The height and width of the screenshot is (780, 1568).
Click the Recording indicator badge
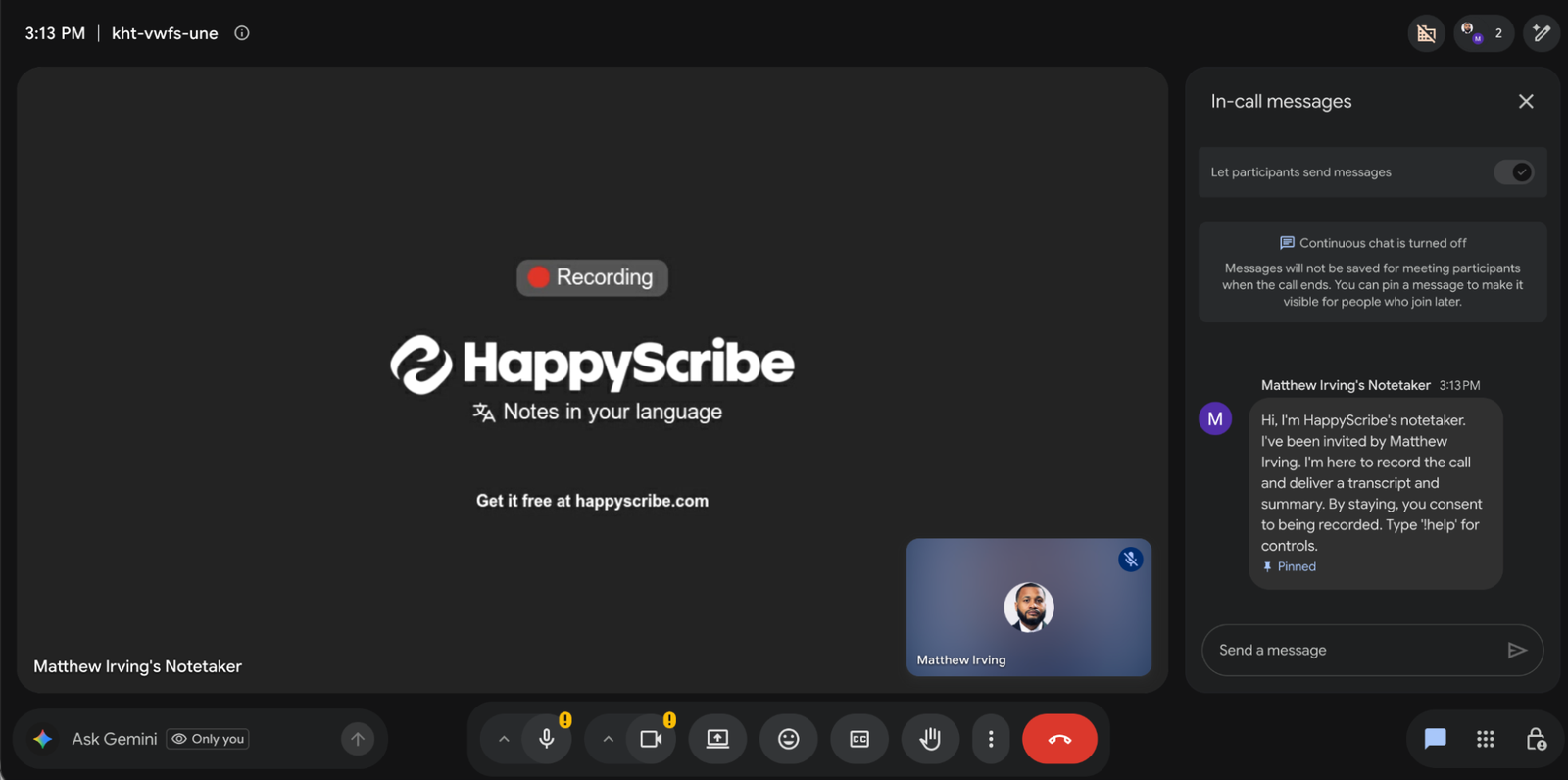pyautogui.click(x=592, y=277)
